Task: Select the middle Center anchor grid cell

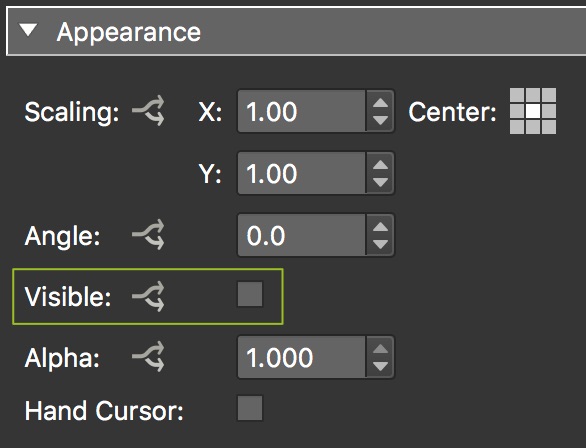Action: point(533,111)
